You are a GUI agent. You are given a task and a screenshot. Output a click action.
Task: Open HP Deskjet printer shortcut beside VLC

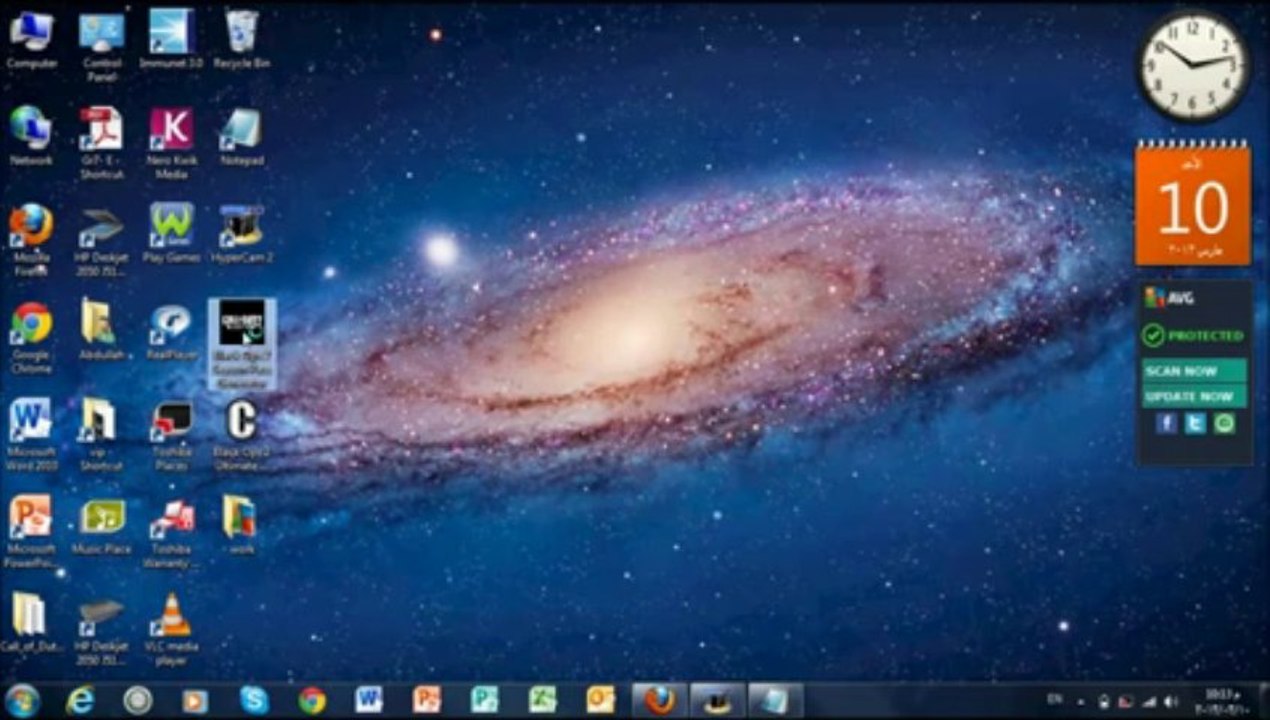[102, 630]
